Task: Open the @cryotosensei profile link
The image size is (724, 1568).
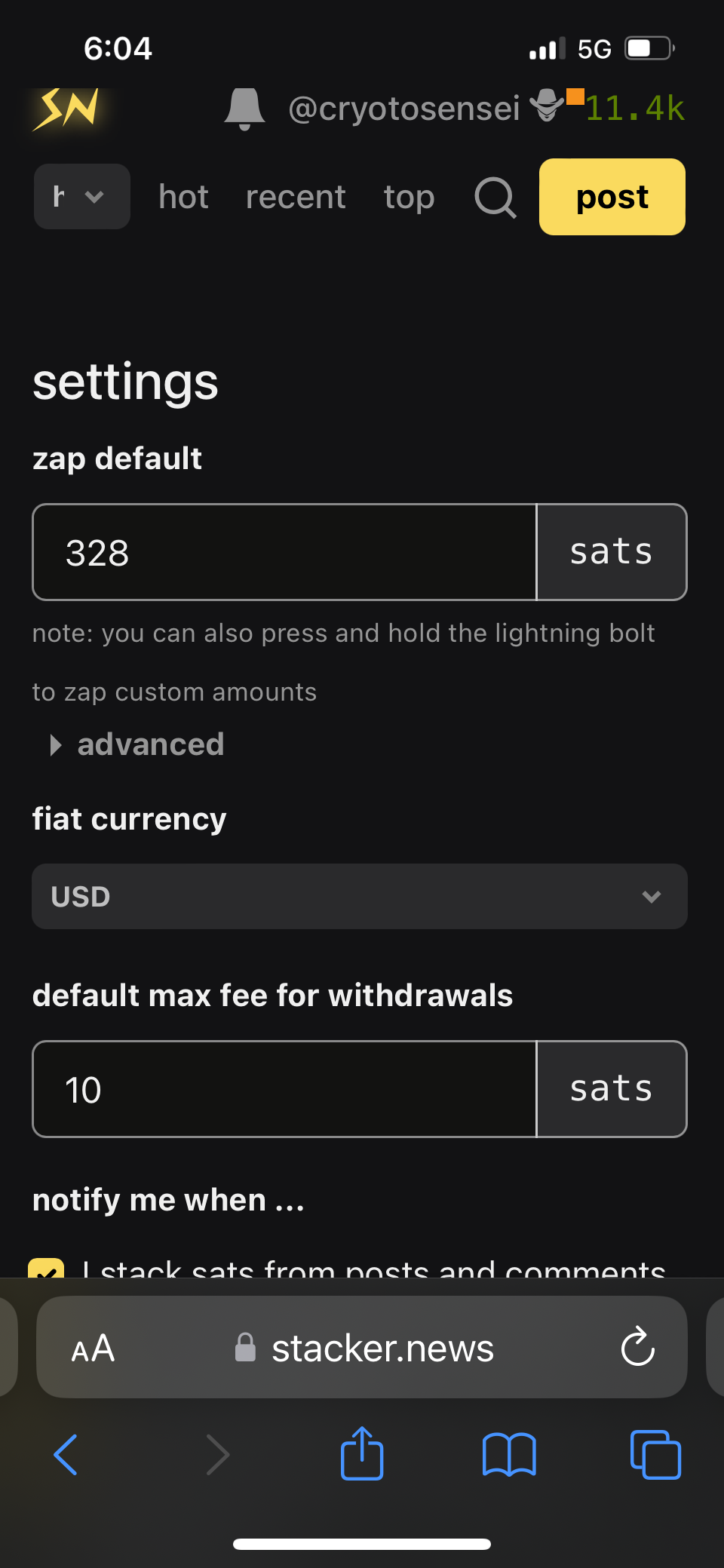Action: click(404, 109)
